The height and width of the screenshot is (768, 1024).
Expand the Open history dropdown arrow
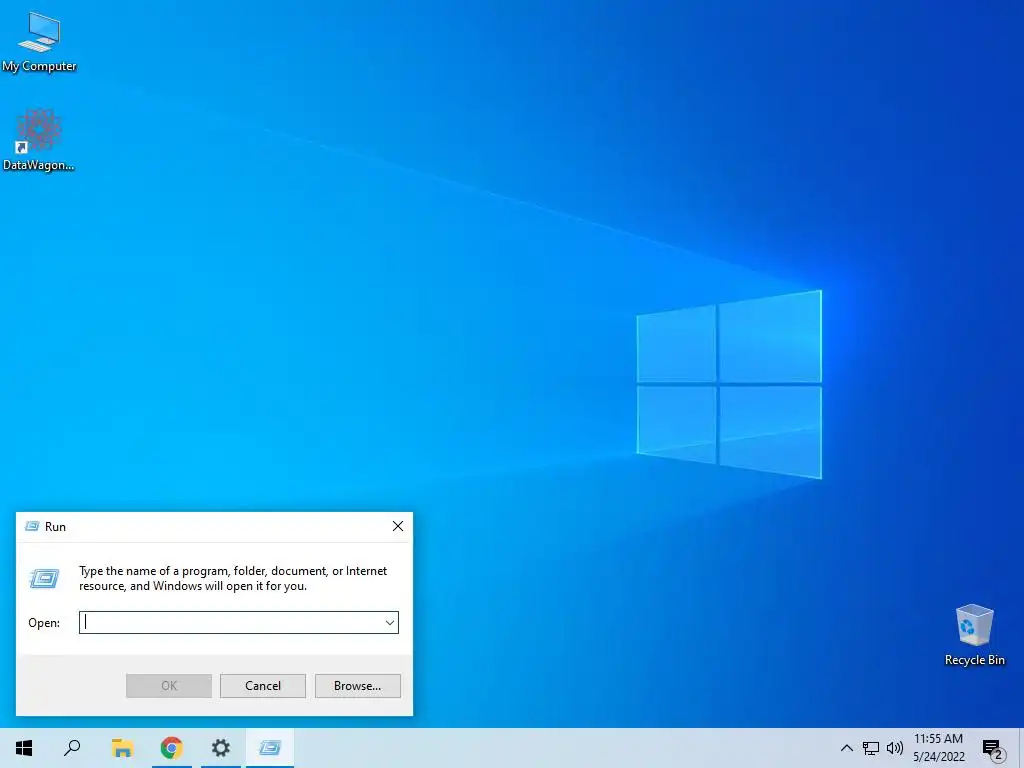pos(390,622)
